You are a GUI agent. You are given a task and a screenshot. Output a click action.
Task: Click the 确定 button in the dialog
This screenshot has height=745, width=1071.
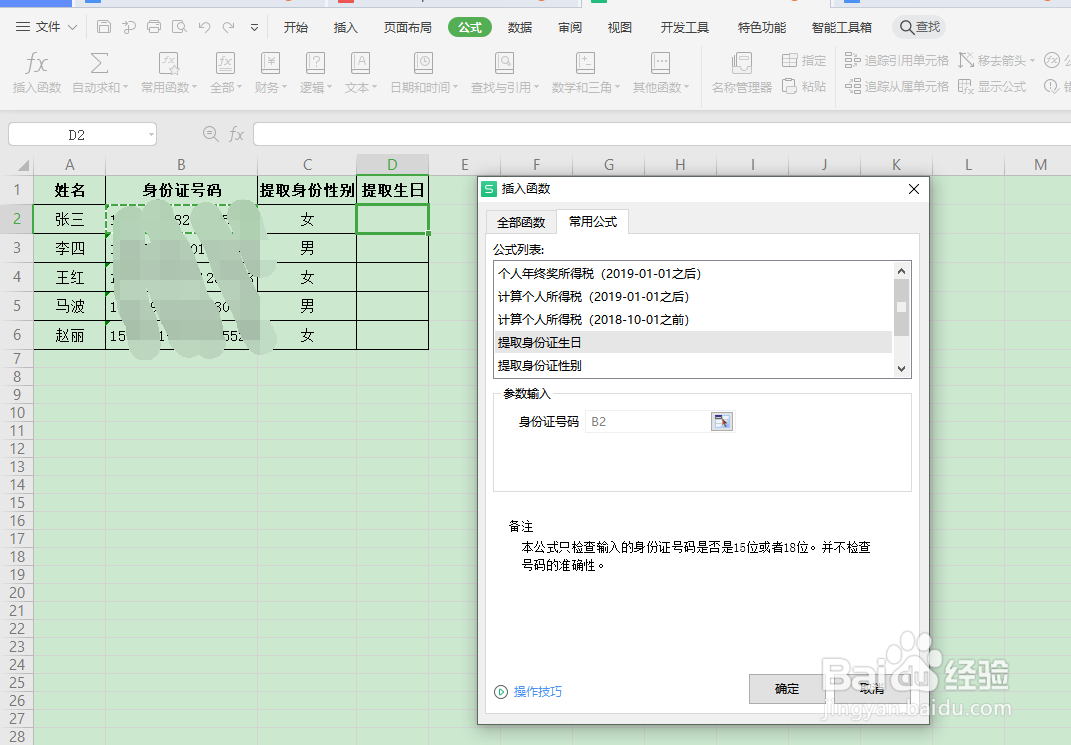click(785, 689)
